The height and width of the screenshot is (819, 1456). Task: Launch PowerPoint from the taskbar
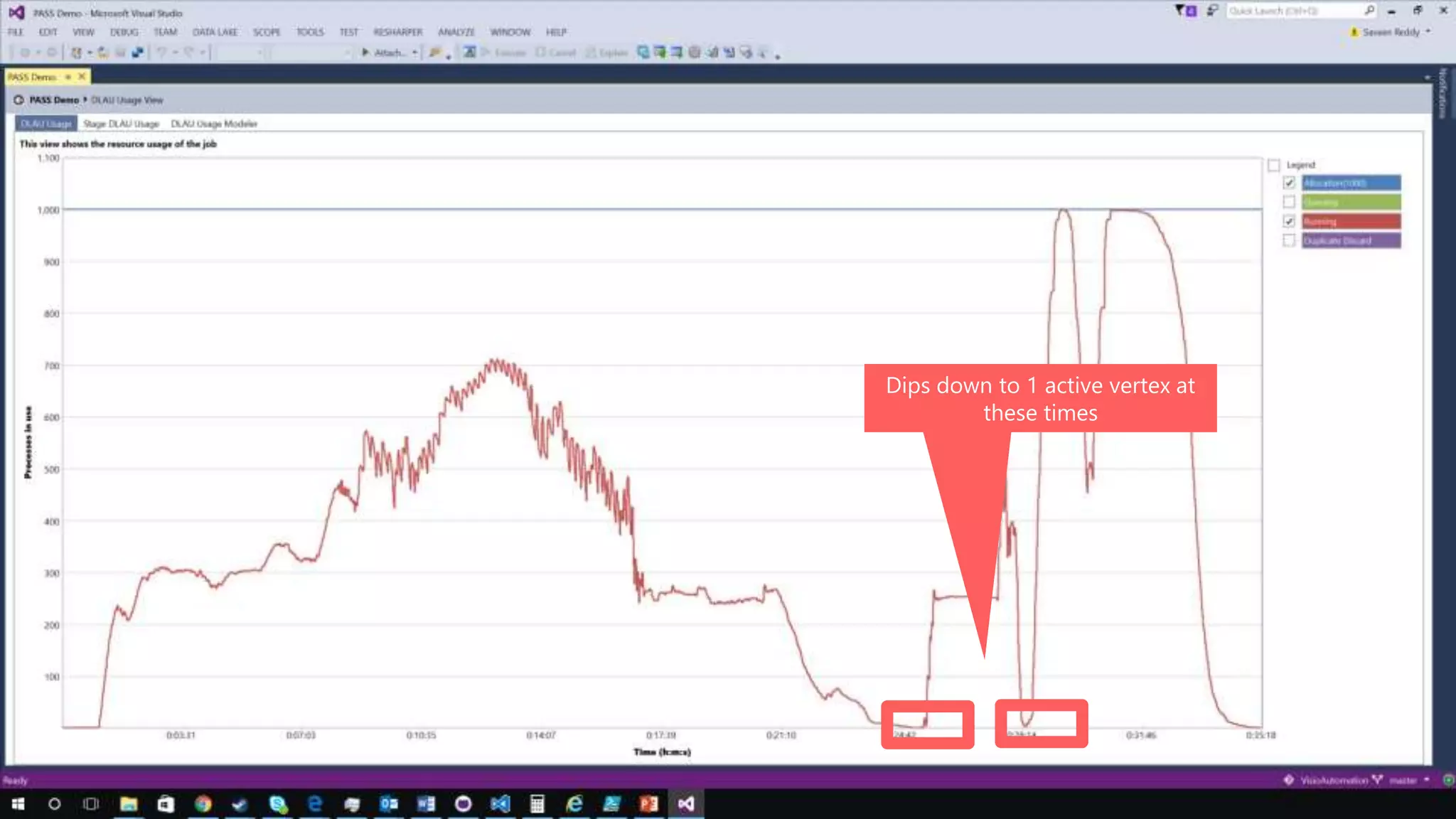coord(648,804)
